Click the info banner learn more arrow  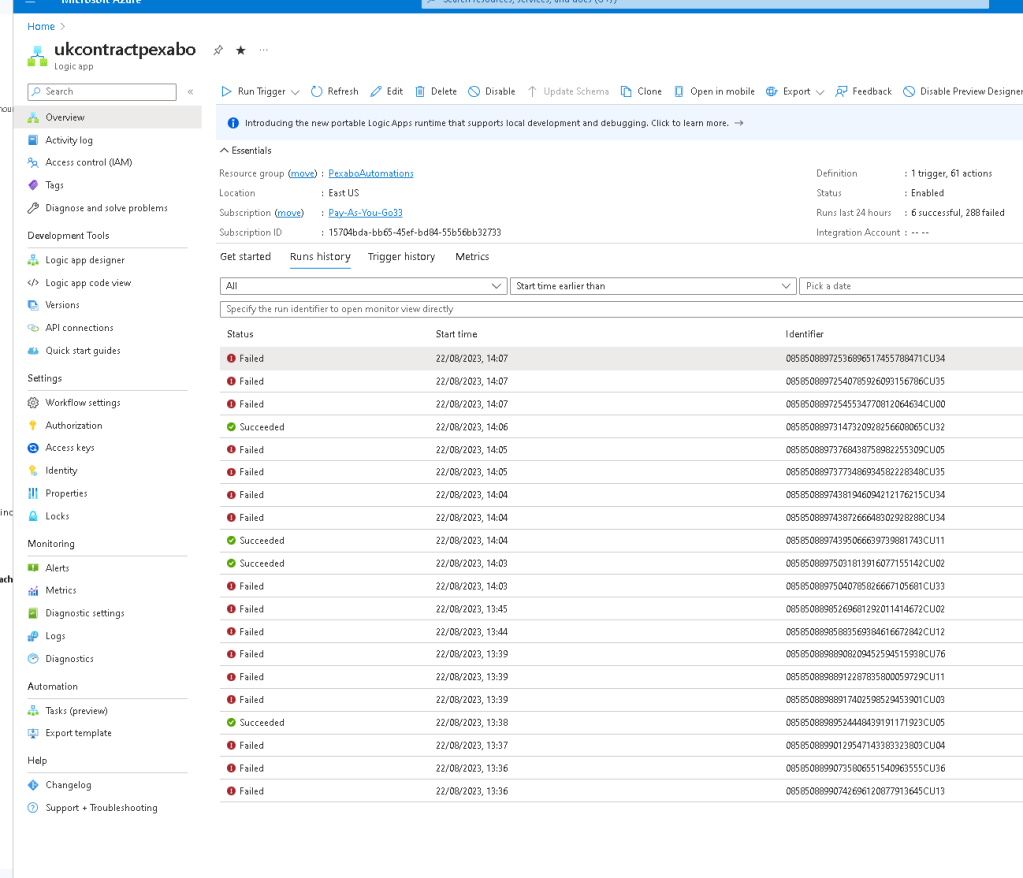[x=739, y=123]
